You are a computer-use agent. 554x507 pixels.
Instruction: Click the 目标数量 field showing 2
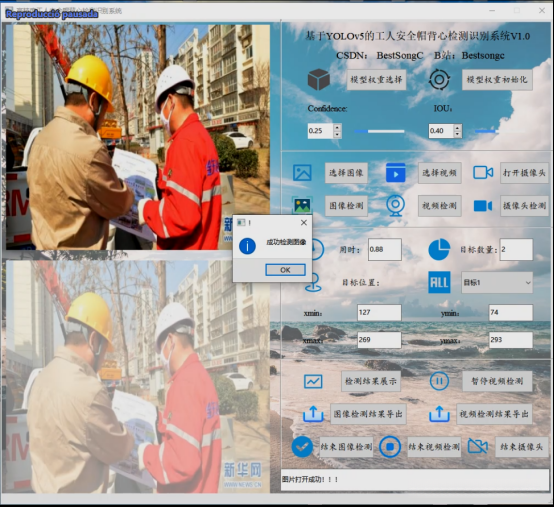coord(516,249)
